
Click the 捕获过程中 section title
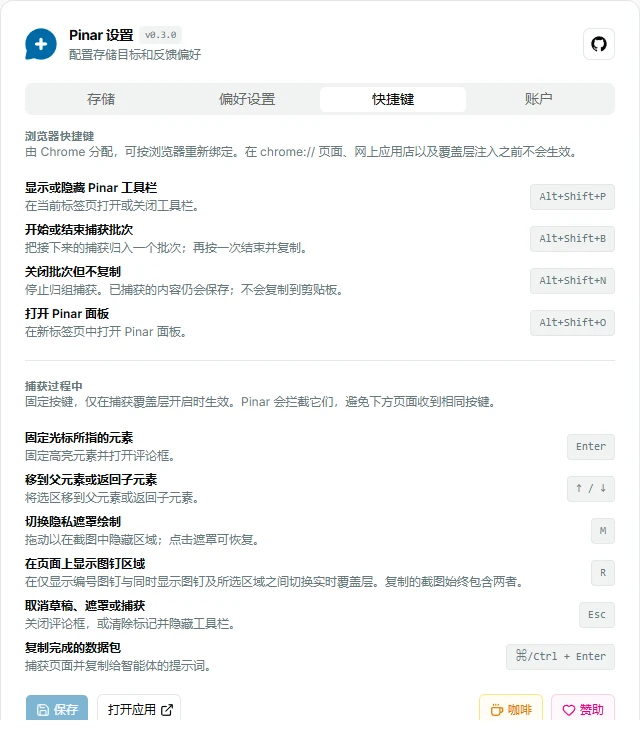(54, 387)
